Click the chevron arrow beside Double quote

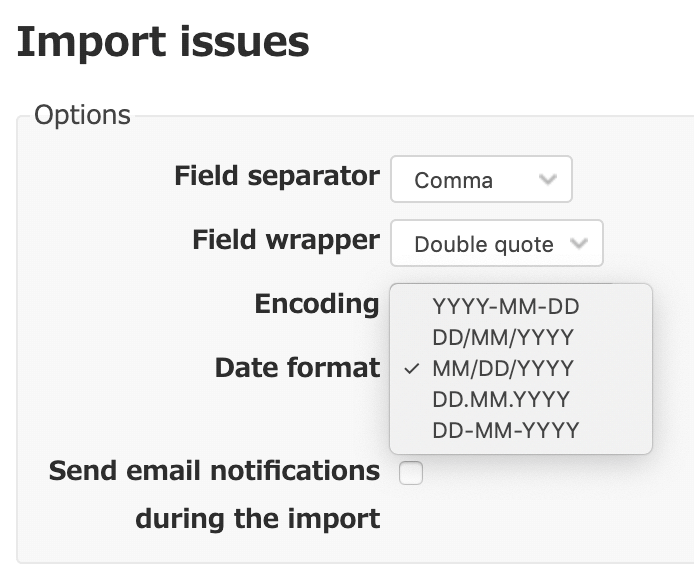[578, 243]
